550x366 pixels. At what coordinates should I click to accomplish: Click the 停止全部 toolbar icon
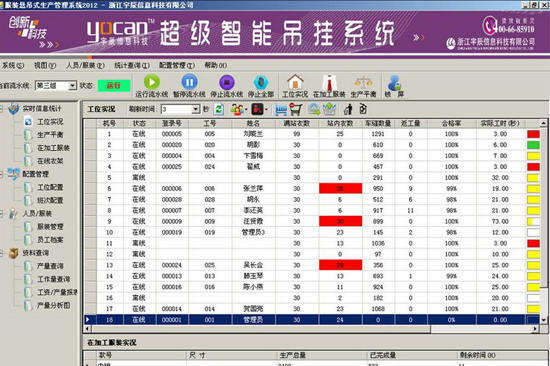pyautogui.click(x=261, y=82)
